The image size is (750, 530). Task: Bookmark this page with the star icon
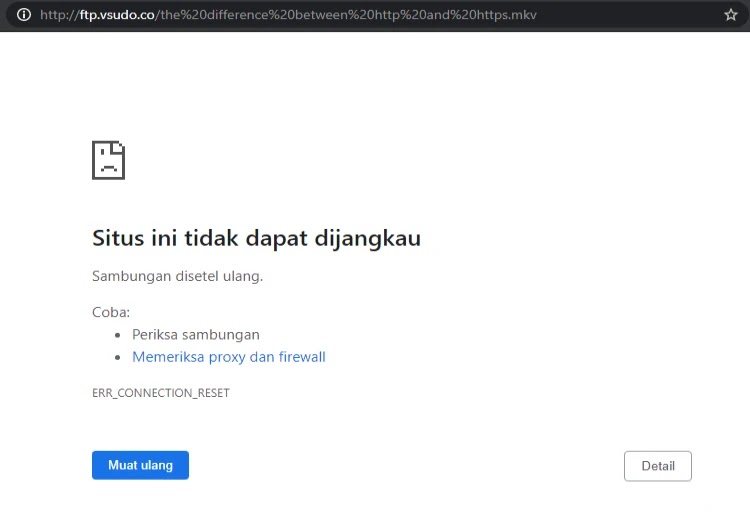(730, 15)
